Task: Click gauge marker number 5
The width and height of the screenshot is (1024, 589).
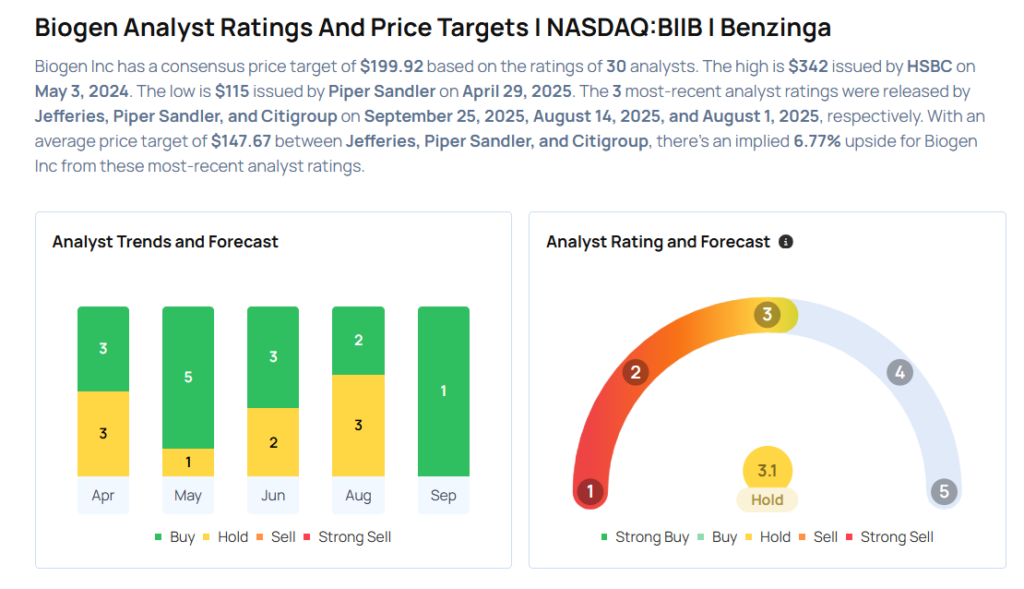Action: [942, 491]
